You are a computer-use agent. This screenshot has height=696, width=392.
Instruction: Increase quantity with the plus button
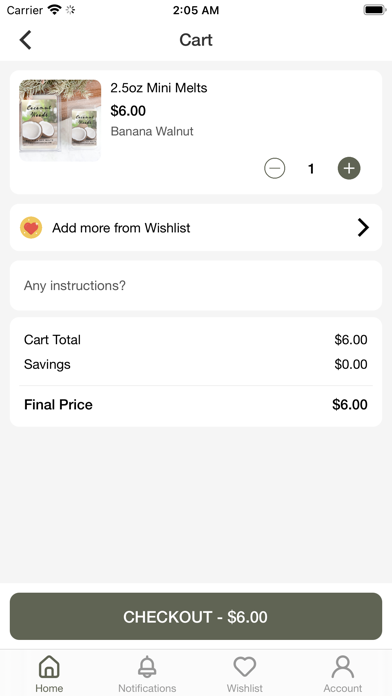tap(349, 168)
